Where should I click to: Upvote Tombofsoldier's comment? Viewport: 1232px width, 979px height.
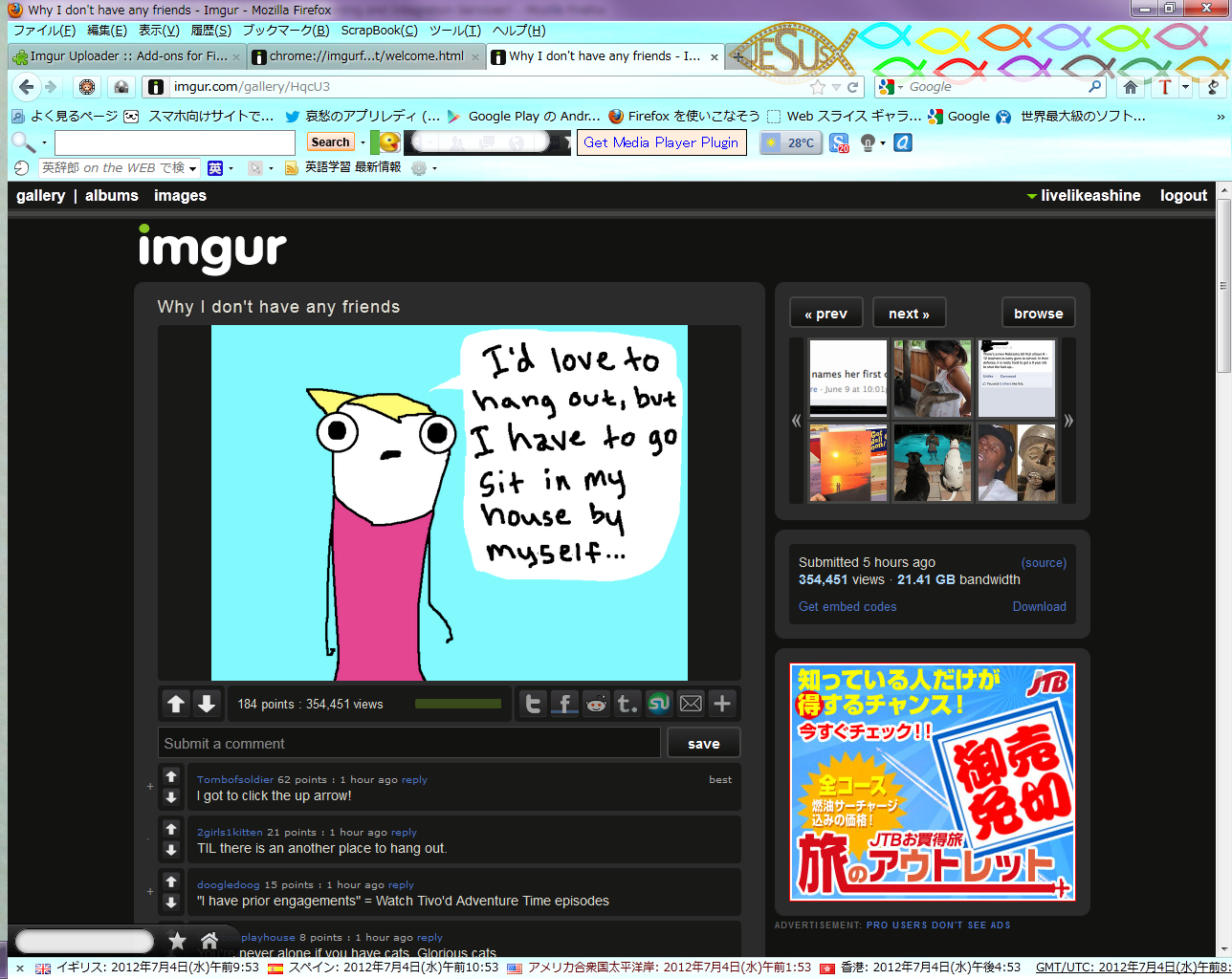click(x=171, y=775)
